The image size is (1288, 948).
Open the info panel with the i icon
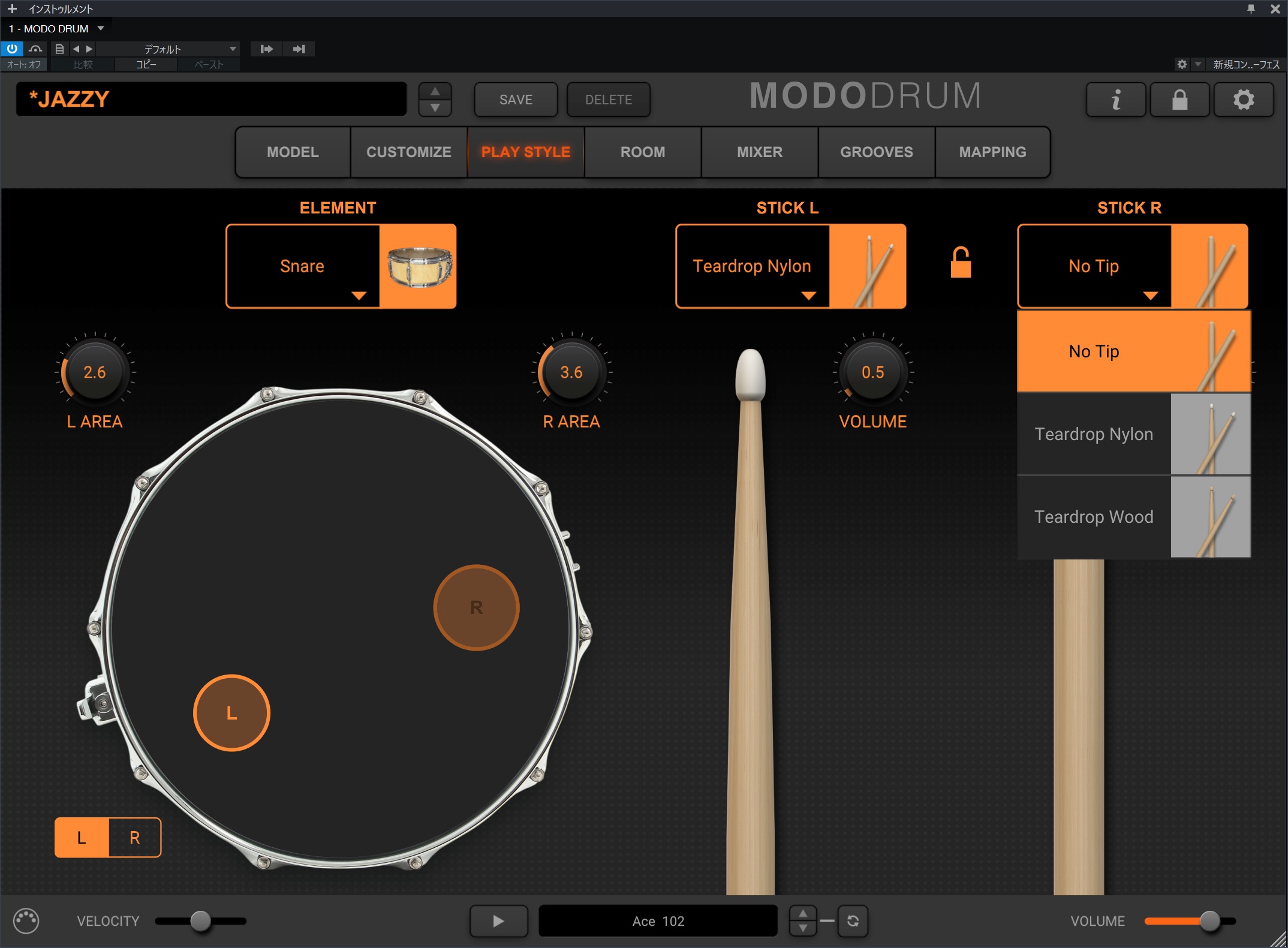pyautogui.click(x=1115, y=100)
